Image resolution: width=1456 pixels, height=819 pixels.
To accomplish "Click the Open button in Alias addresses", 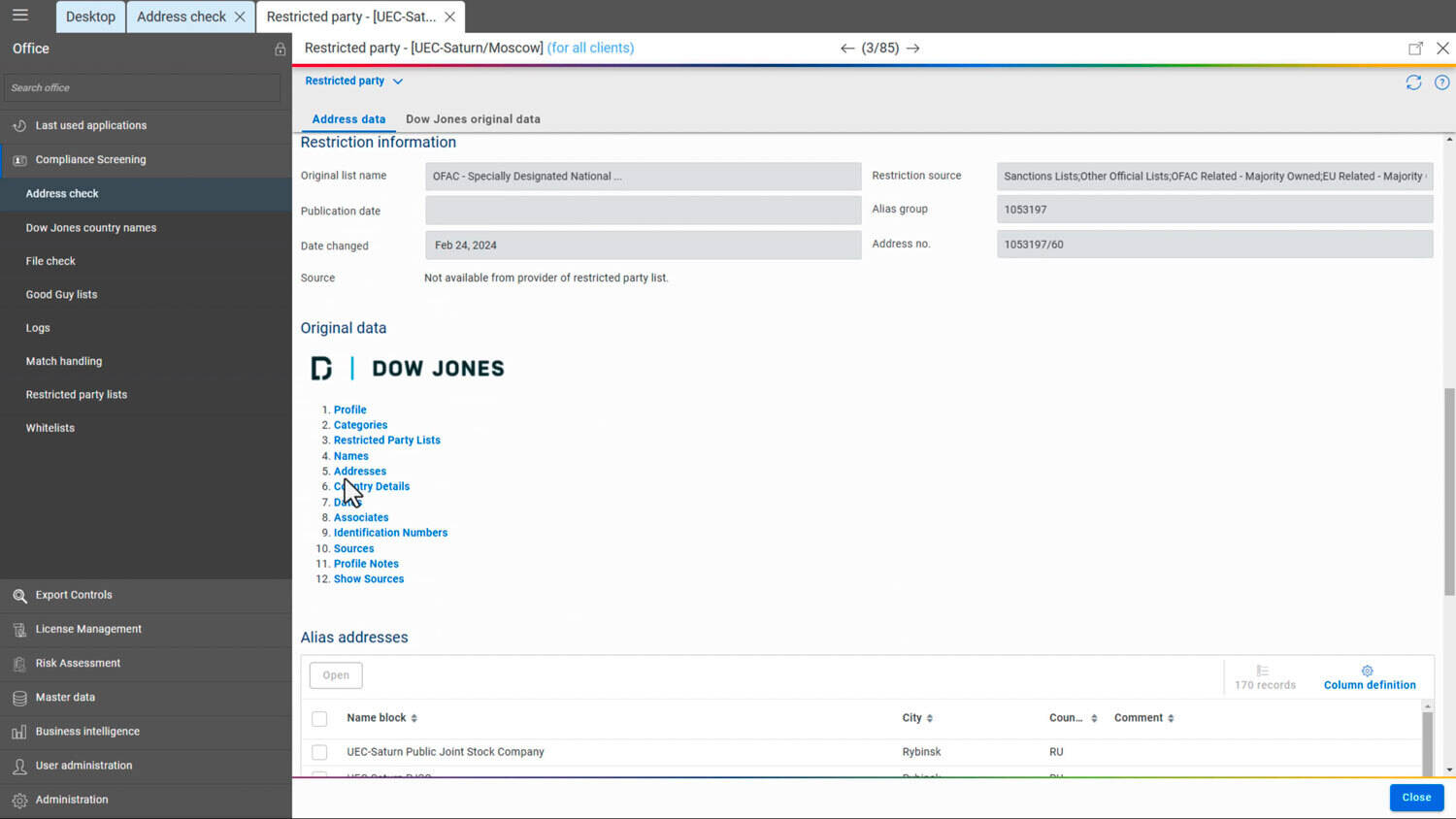I will click(x=336, y=675).
